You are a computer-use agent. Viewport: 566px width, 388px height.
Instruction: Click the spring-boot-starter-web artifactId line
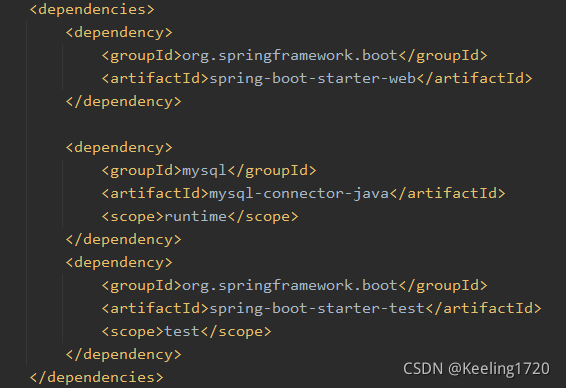[x=317, y=79]
